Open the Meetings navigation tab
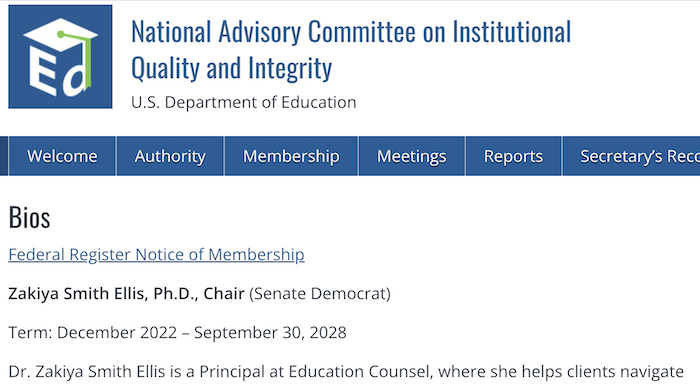700x389 pixels. [x=412, y=156]
